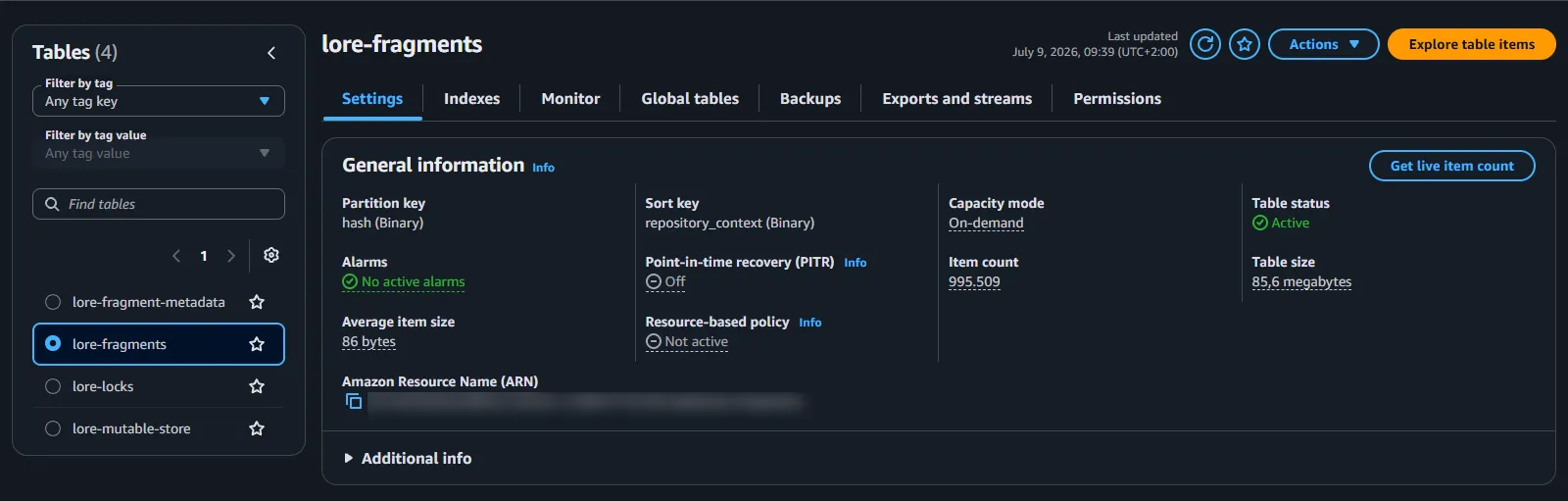Screen dimensions: 1568x501
Task: Click Get live item count button
Action: [1451, 166]
